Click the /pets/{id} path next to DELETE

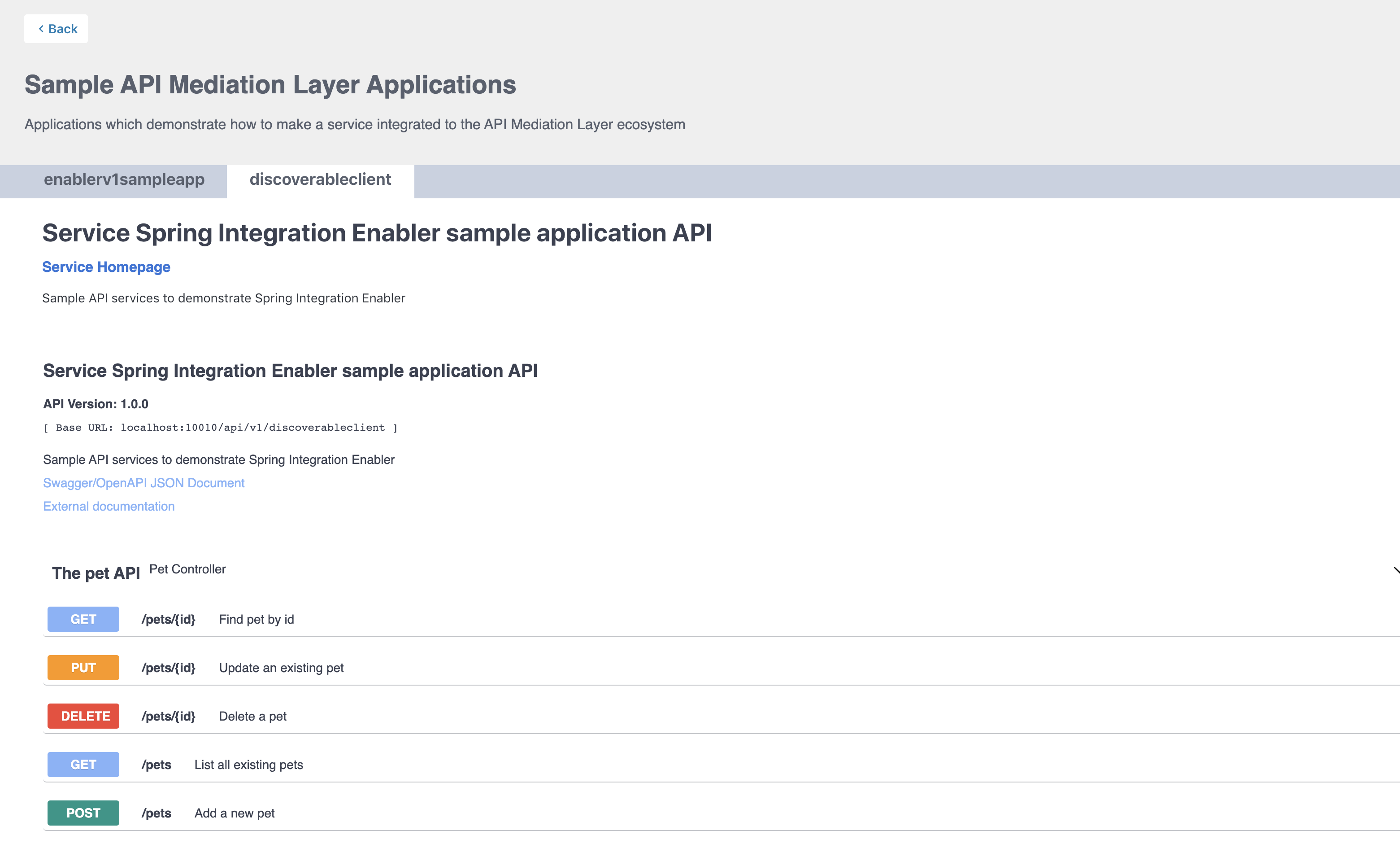[x=169, y=716]
